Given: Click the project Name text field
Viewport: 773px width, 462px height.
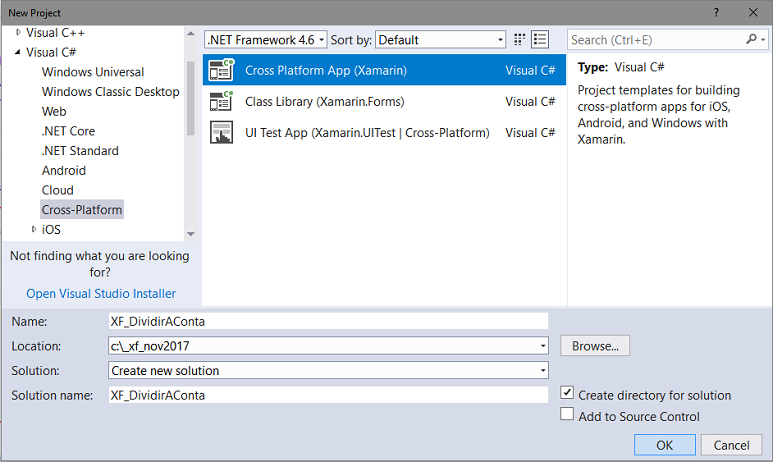Looking at the screenshot, I should pyautogui.click(x=328, y=321).
